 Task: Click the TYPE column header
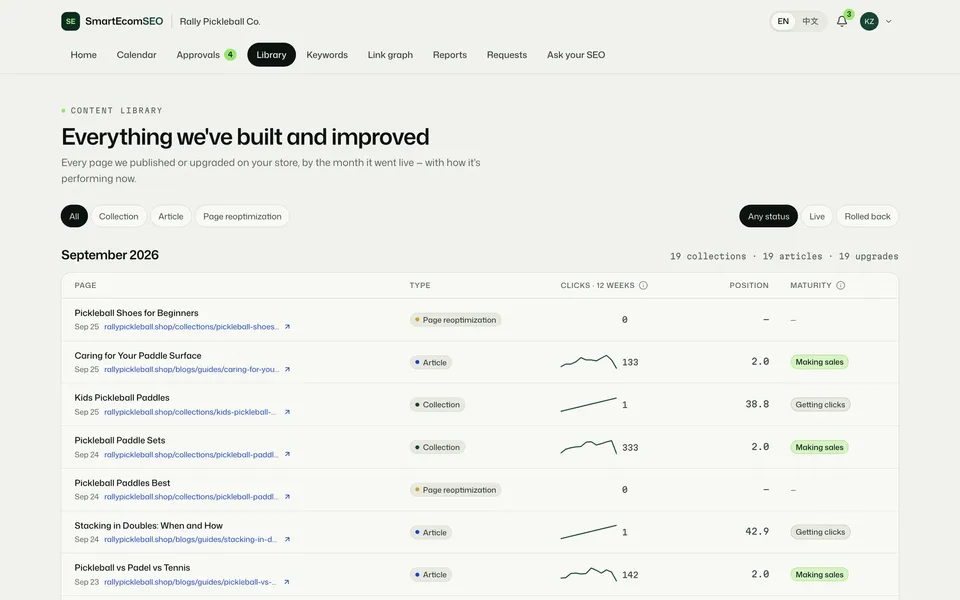[420, 285]
